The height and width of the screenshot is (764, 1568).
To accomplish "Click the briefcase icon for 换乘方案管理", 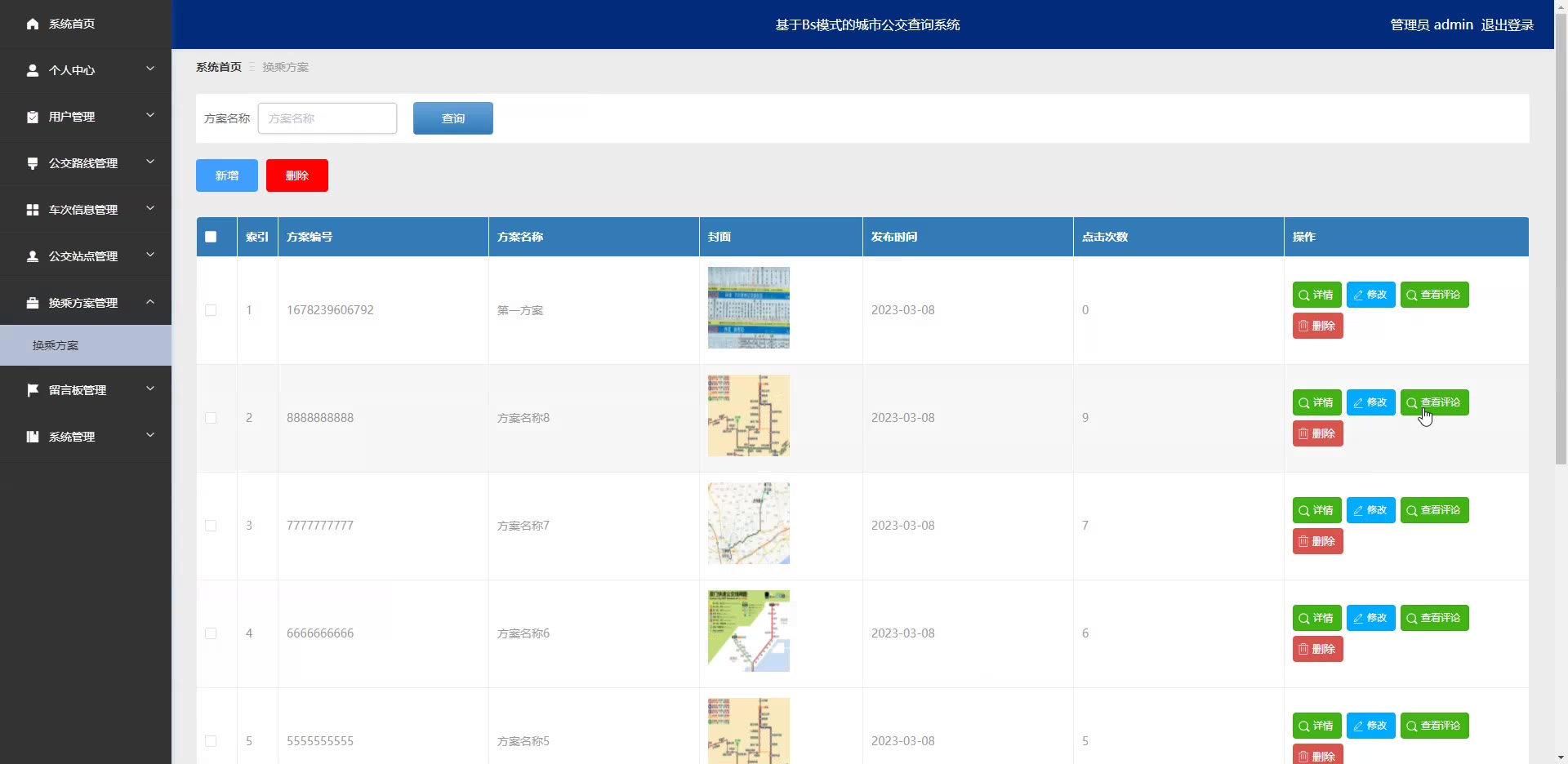I will point(33,303).
